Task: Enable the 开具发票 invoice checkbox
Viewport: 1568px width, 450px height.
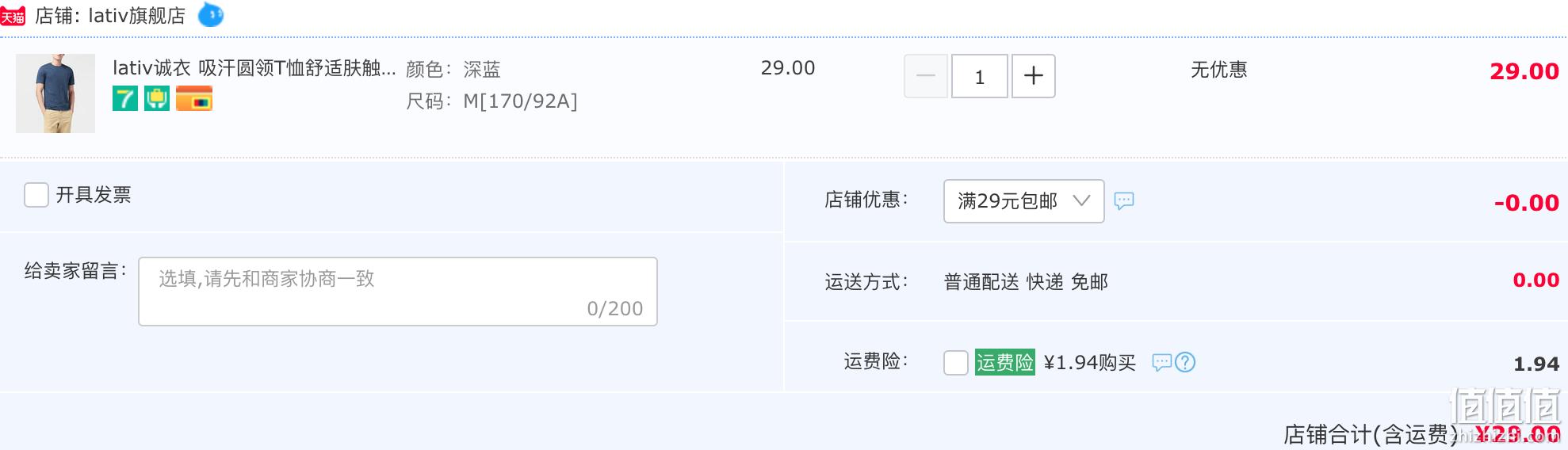Action: click(x=36, y=194)
